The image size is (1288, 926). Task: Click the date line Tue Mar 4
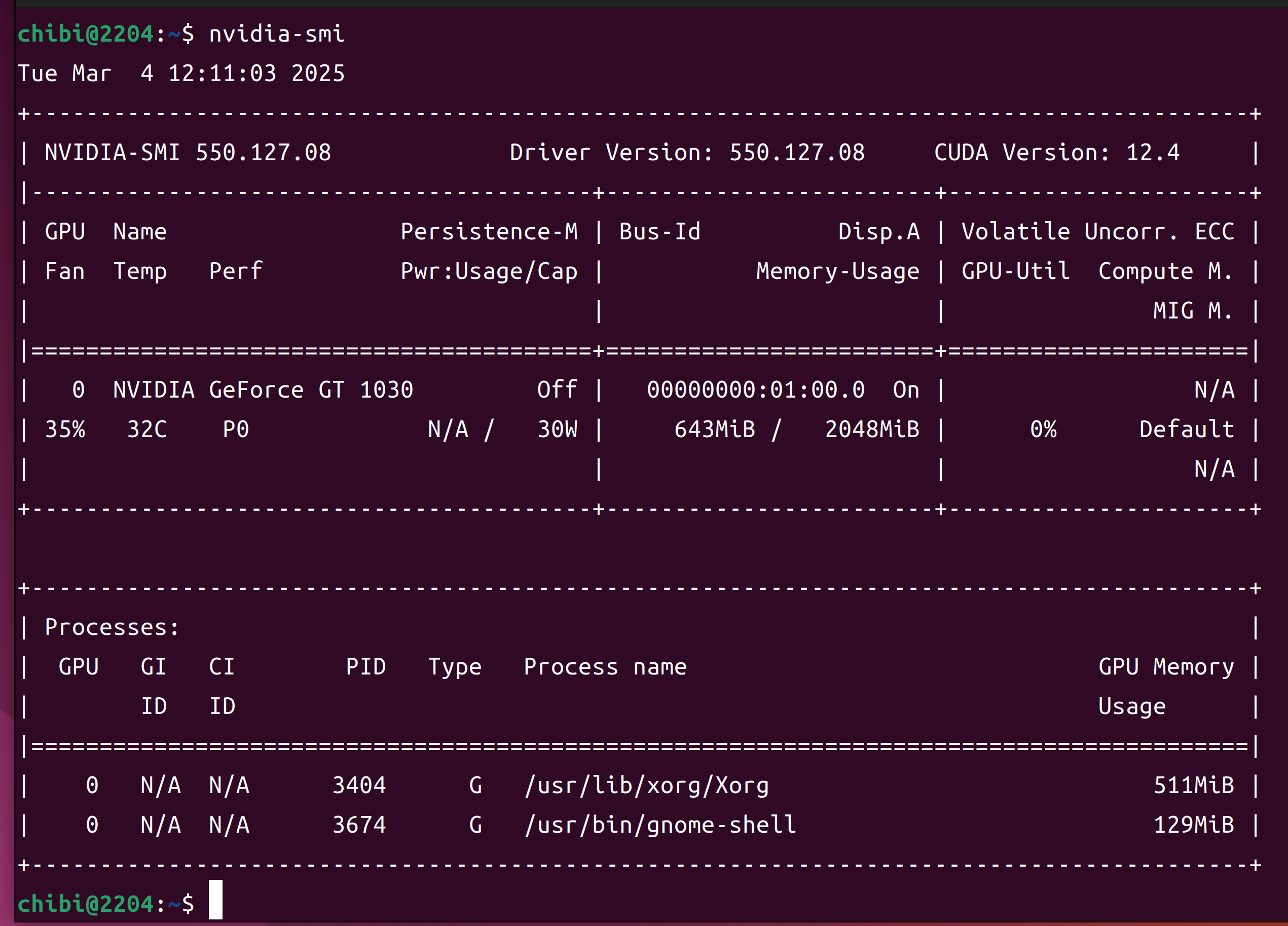click(x=180, y=74)
